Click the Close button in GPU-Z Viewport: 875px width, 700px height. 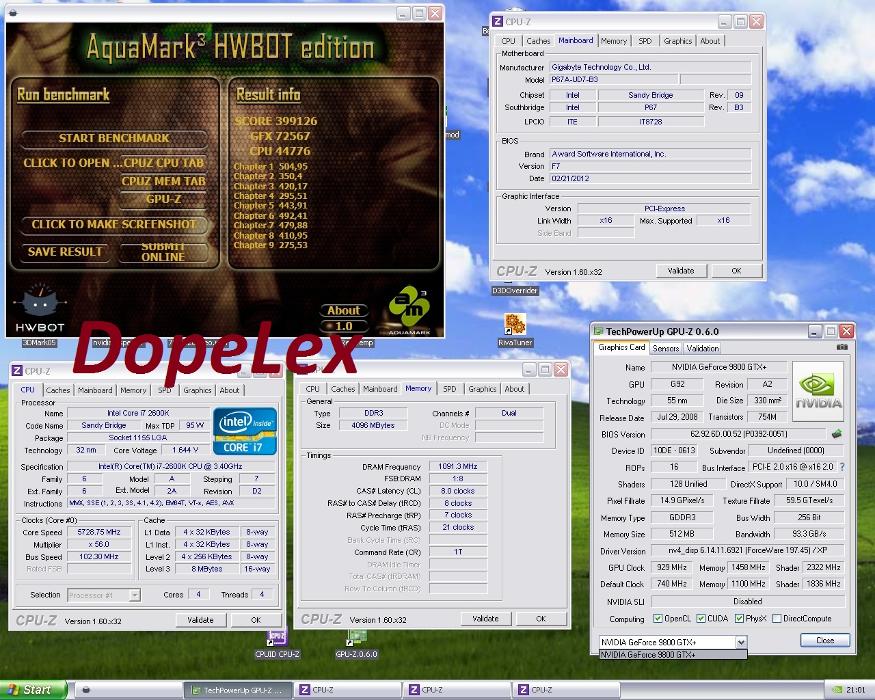825,640
